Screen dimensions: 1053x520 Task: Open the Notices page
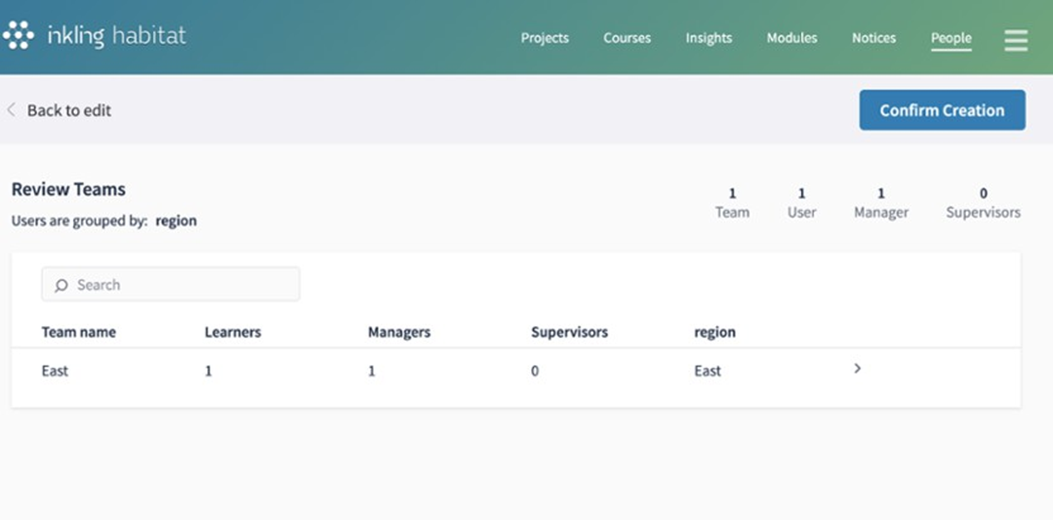(873, 38)
